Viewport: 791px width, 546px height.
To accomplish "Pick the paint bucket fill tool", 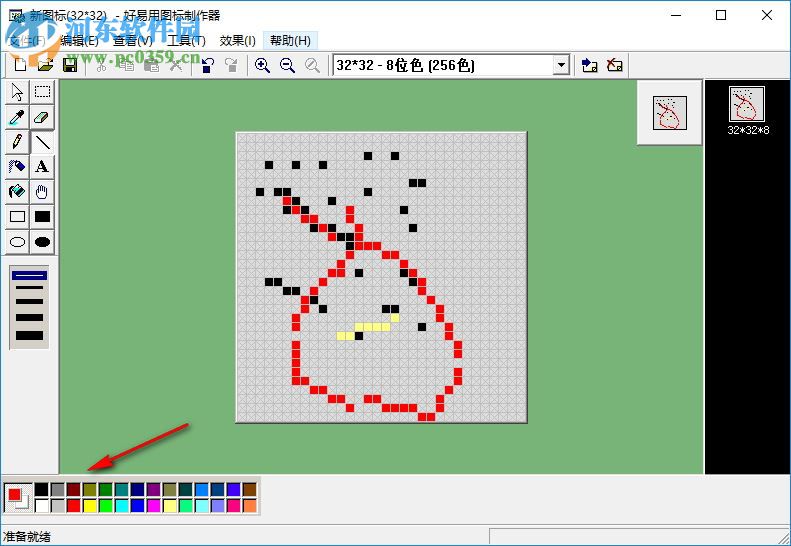I will 17,192.
